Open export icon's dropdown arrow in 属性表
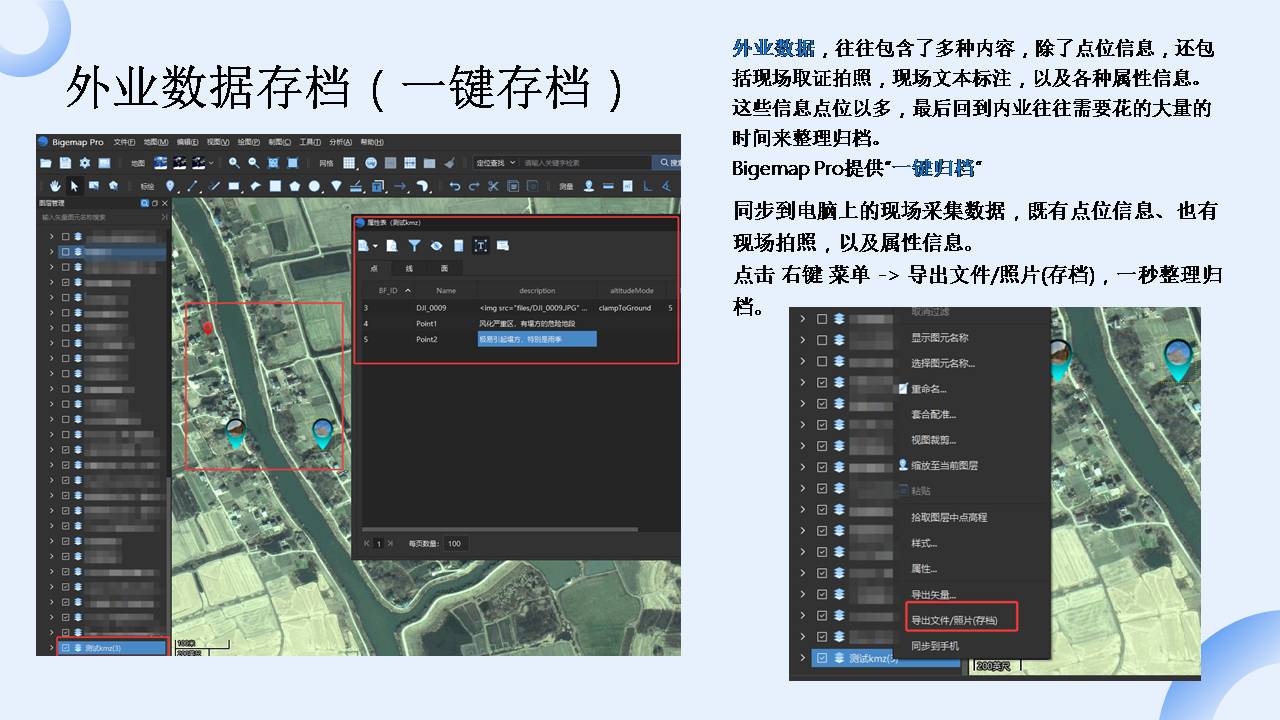The height and width of the screenshot is (720, 1280). click(x=376, y=245)
